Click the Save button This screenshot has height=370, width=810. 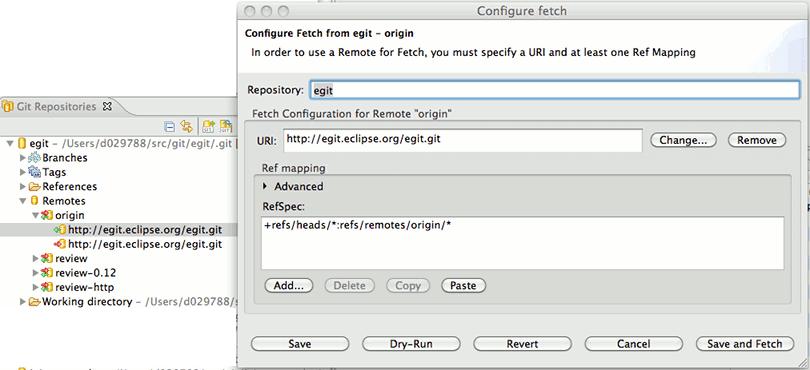300,344
